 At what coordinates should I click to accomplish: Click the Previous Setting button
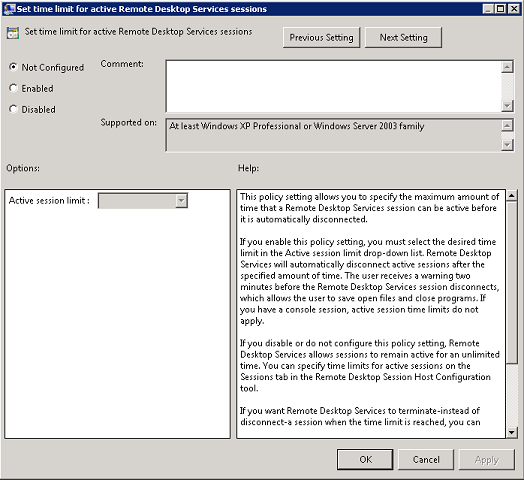coord(321,37)
